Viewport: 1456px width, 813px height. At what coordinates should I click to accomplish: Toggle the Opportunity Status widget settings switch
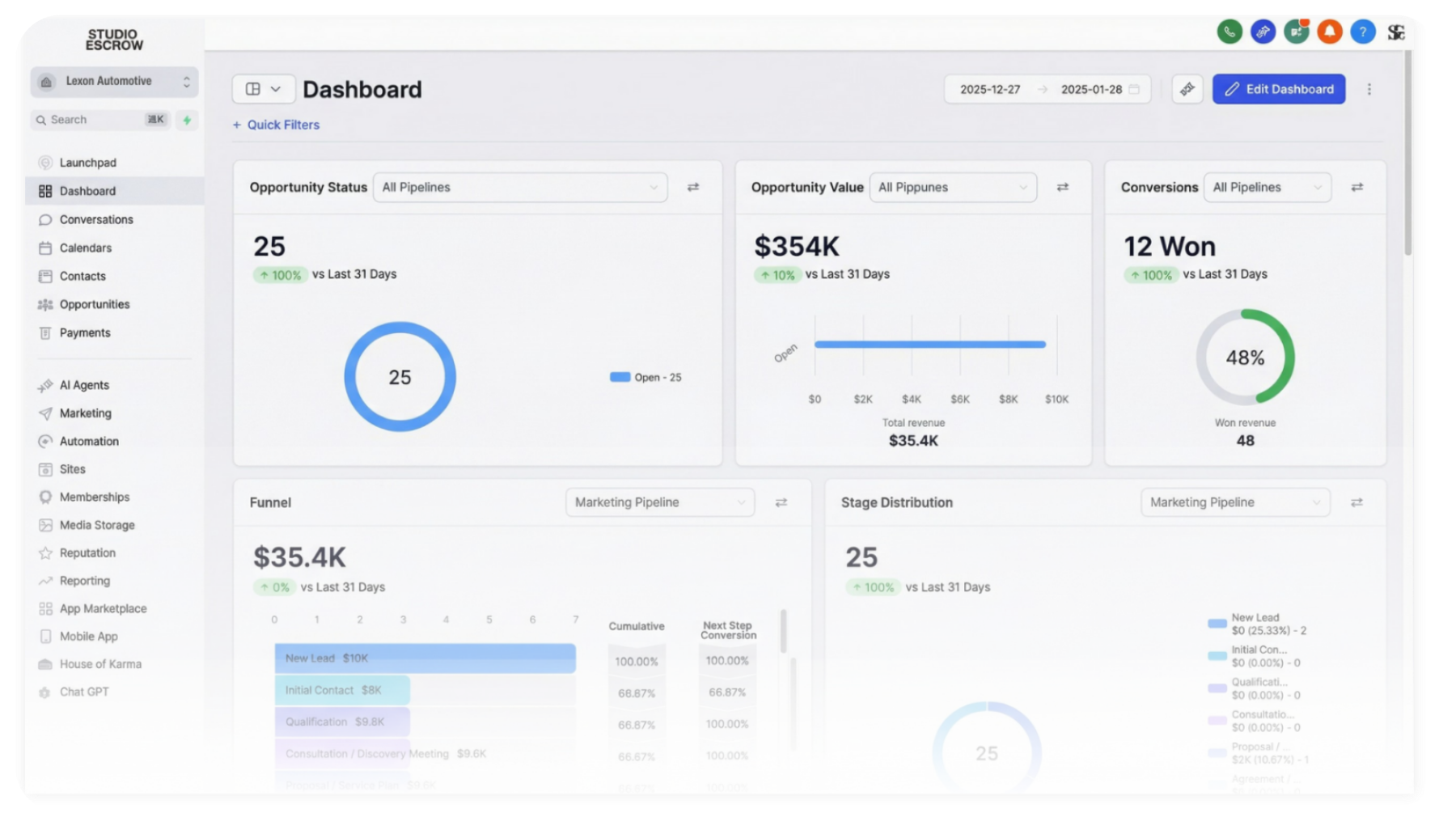pos(692,187)
